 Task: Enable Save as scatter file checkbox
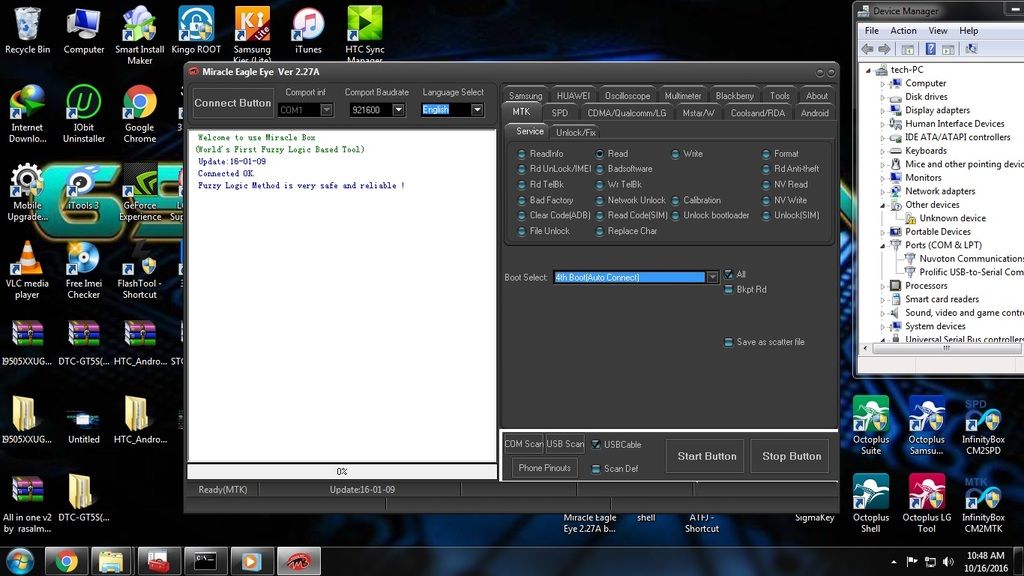click(x=728, y=342)
